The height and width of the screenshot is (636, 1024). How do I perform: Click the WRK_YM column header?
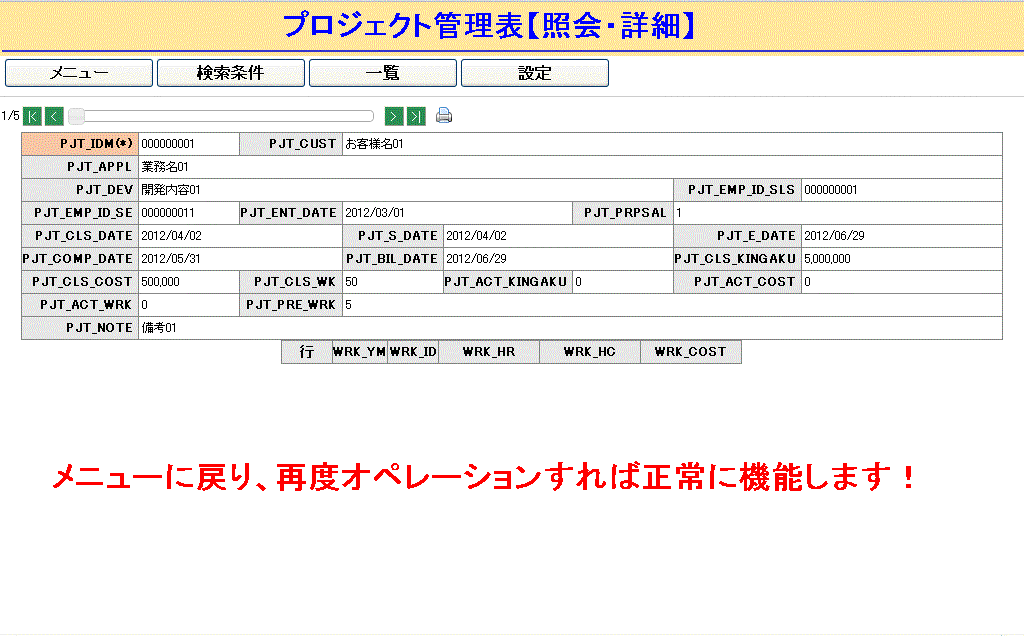point(359,352)
